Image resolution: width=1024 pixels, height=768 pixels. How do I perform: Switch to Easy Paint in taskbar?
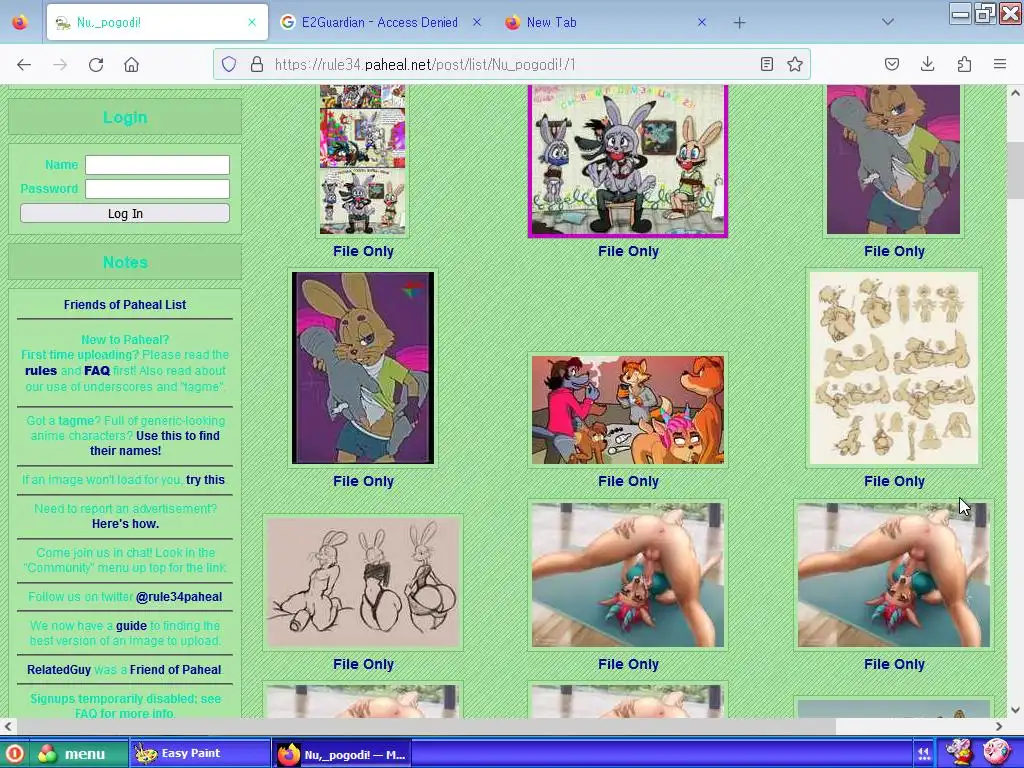[x=199, y=754]
